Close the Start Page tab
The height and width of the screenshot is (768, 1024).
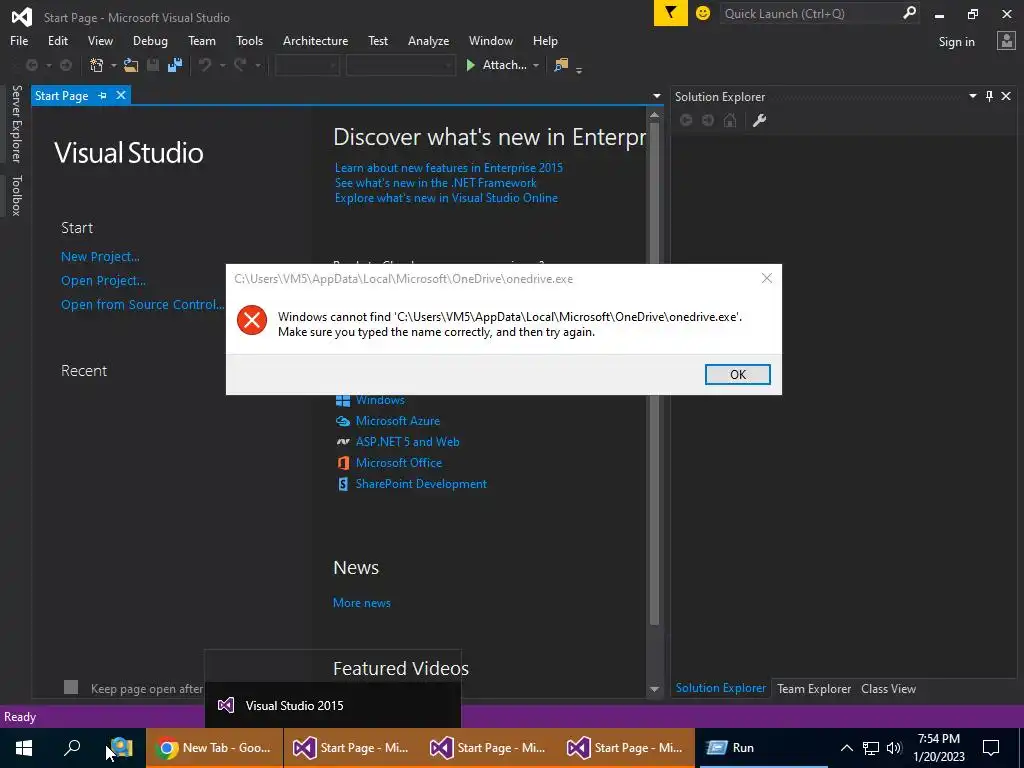tap(121, 95)
